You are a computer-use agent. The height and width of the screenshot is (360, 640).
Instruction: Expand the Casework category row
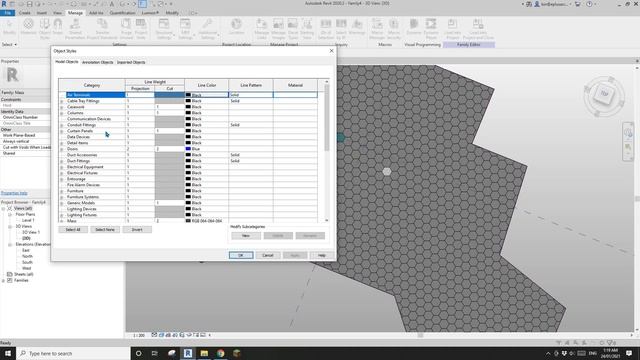(62, 107)
